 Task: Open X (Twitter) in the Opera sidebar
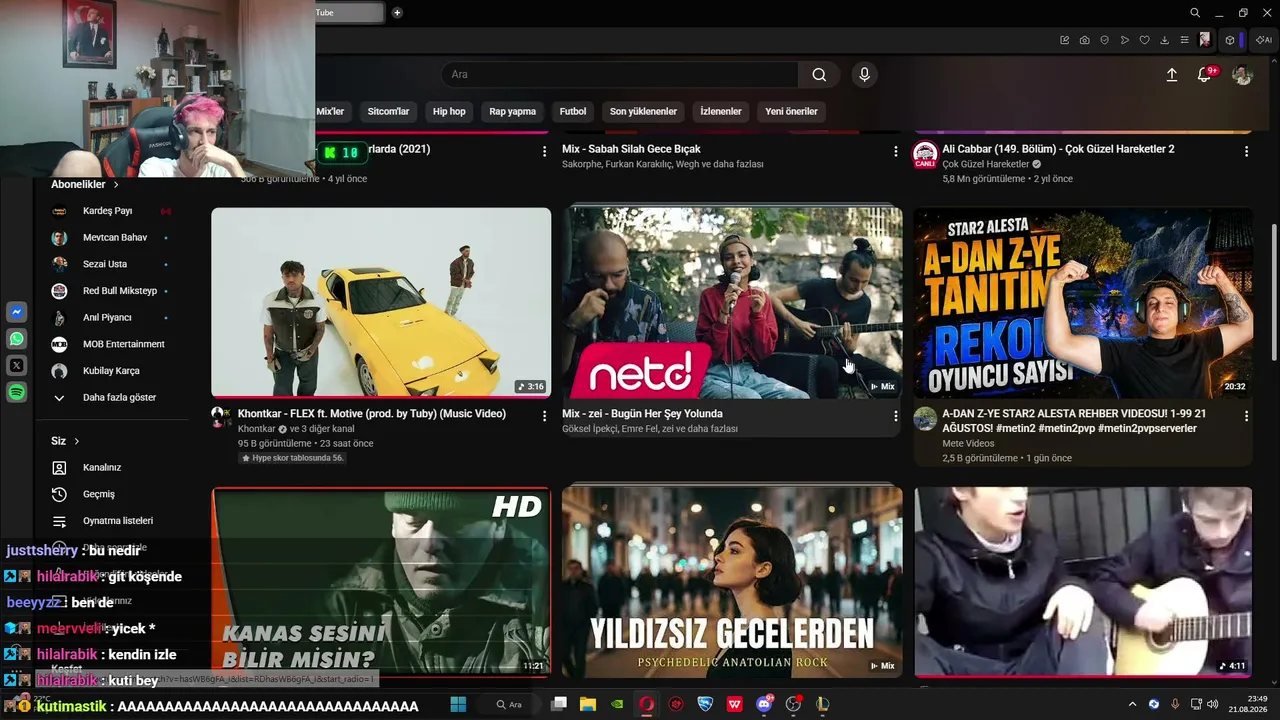[17, 366]
